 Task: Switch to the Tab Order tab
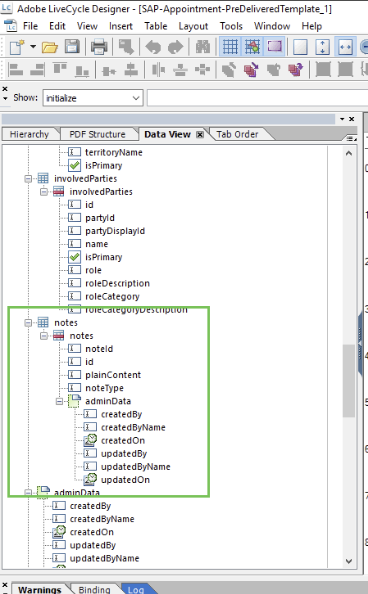237,134
